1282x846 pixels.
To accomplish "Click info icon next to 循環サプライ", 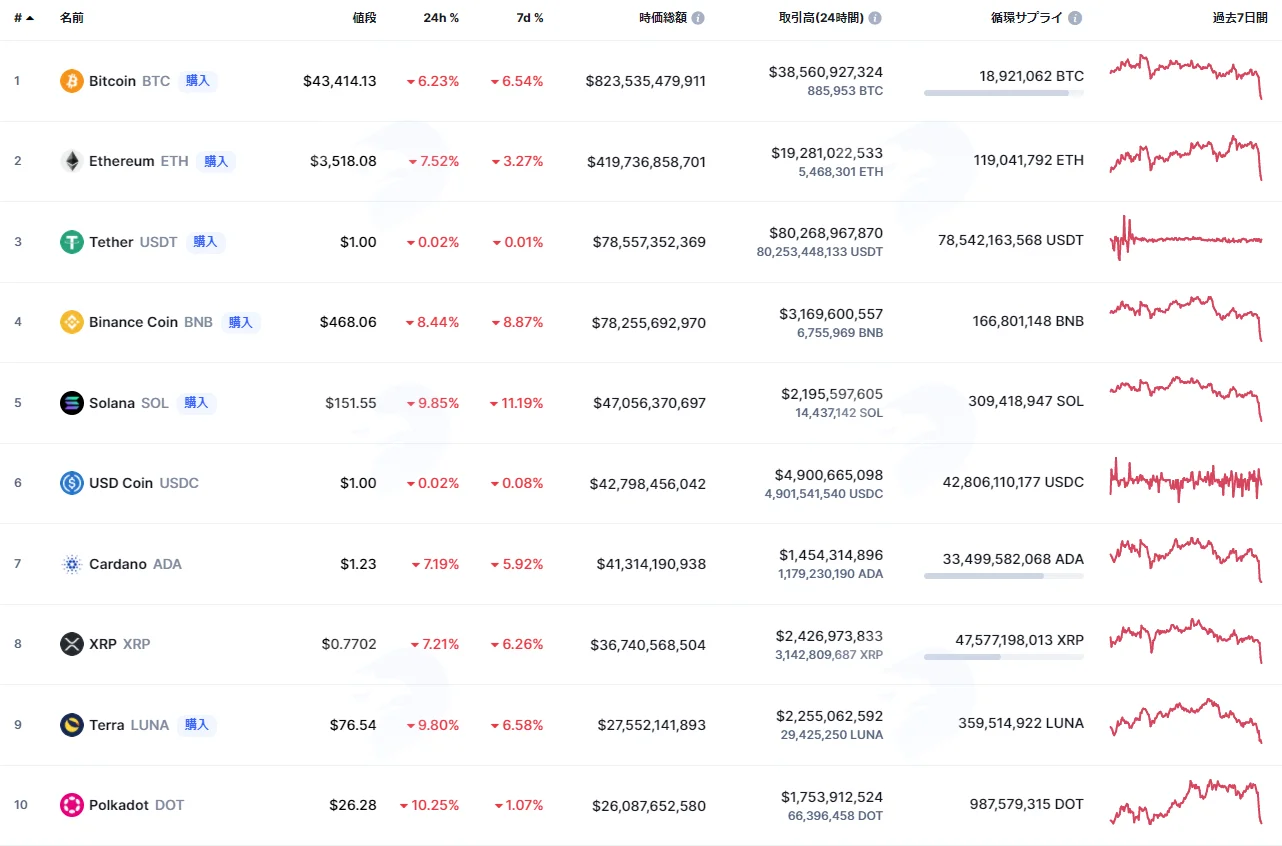I will (x=1075, y=18).
